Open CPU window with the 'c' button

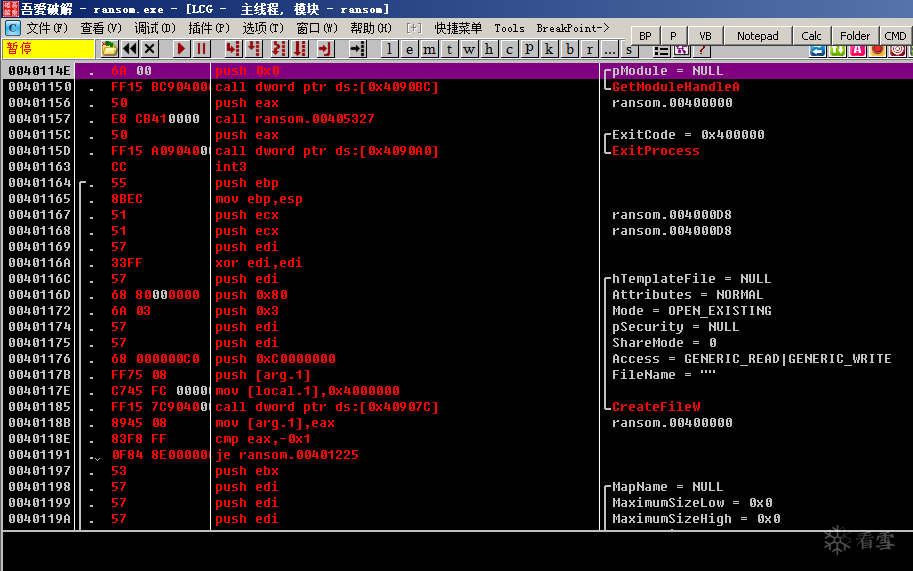509,49
